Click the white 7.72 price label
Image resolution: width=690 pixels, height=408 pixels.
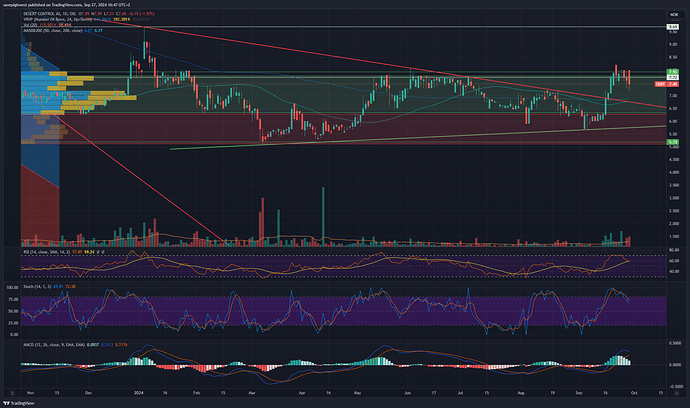(673, 77)
